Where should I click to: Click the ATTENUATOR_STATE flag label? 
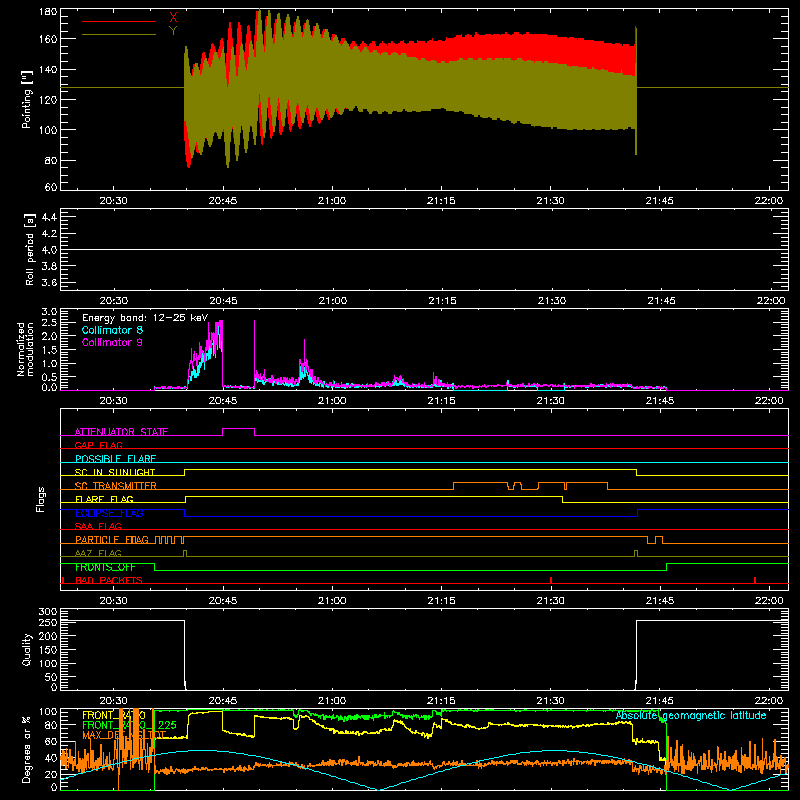point(121,432)
